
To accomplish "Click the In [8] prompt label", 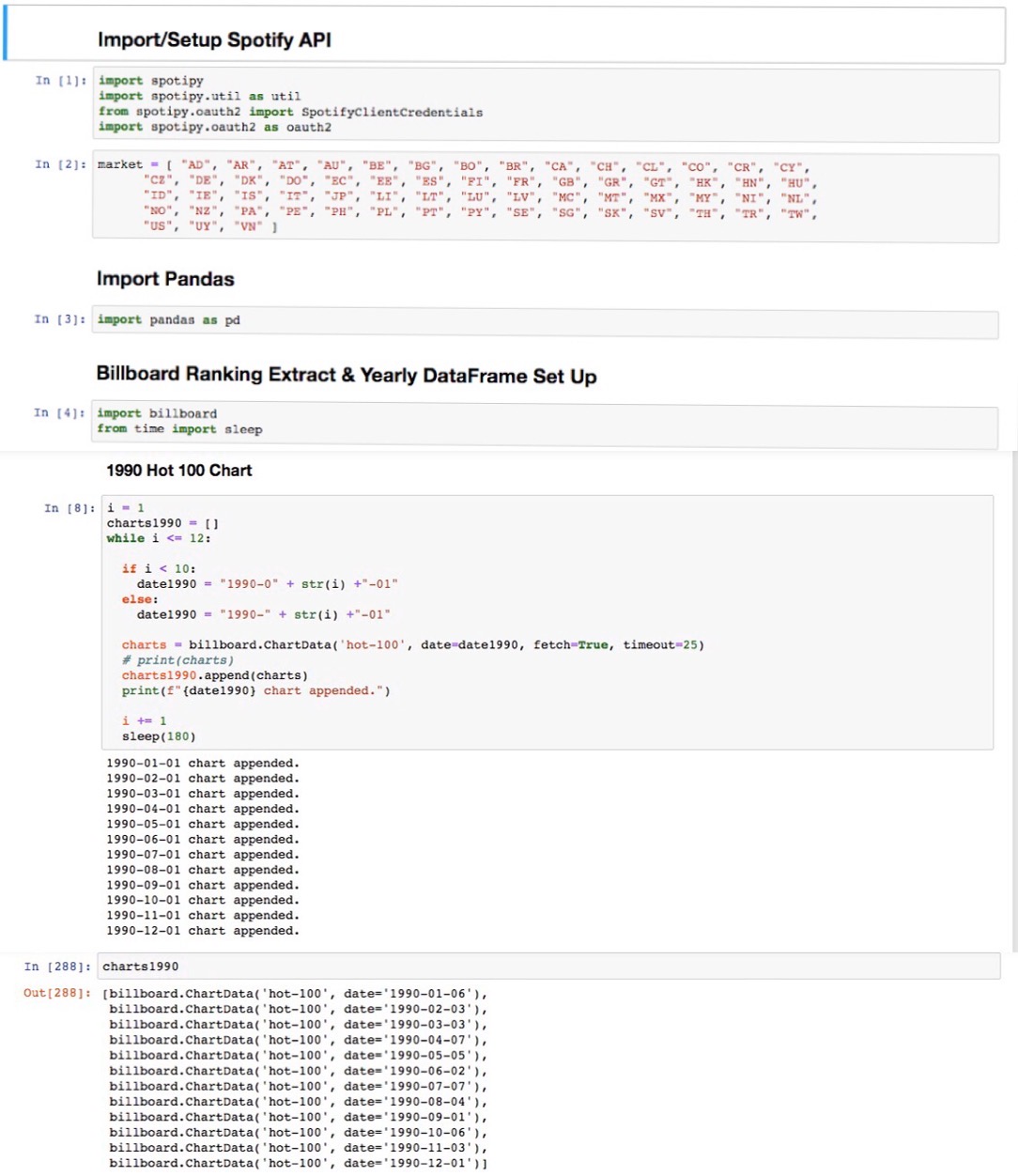I will (x=69, y=508).
